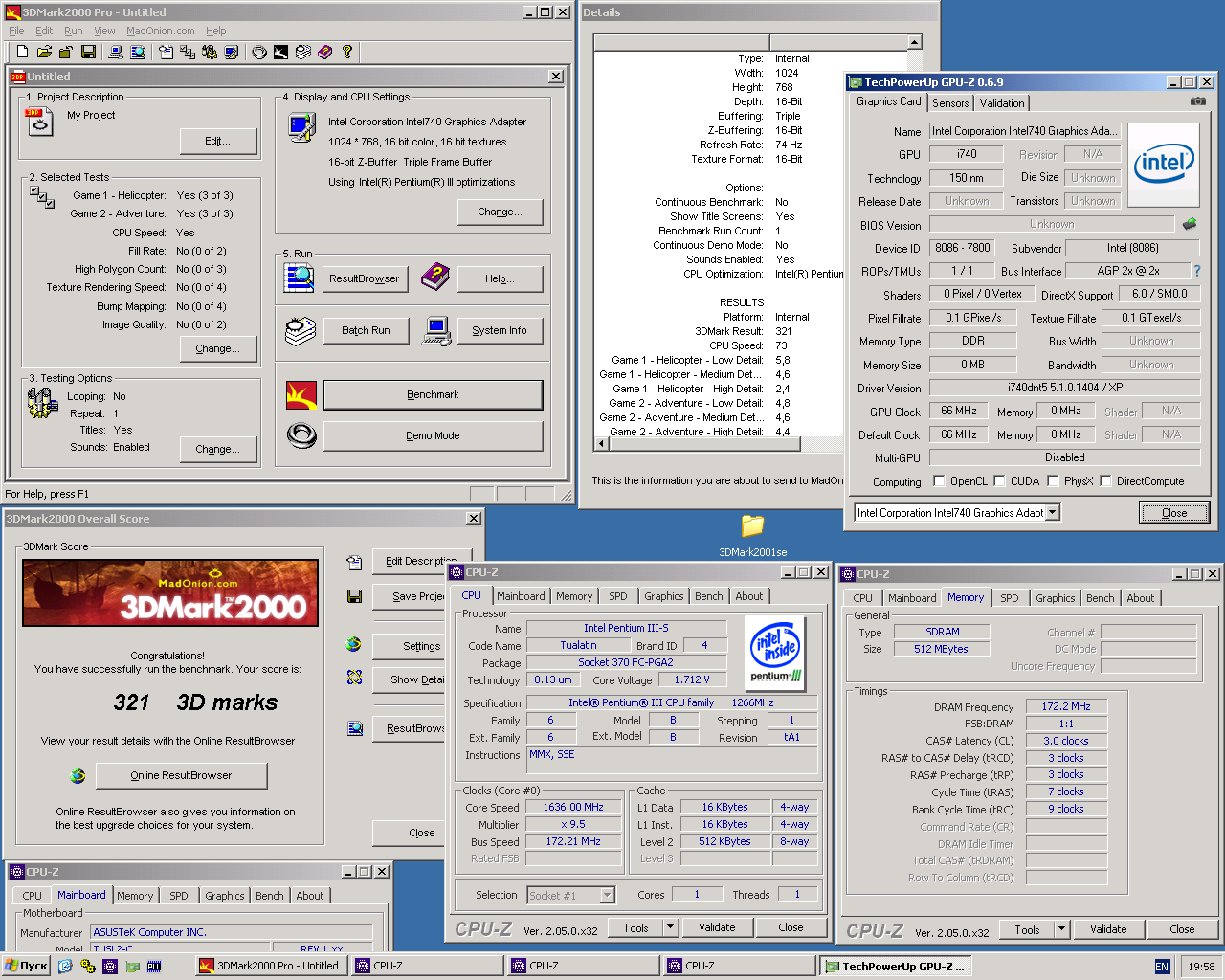Enable the OpenCL checkbox in GPU-Z
This screenshot has height=980, width=1225.
click(x=939, y=480)
